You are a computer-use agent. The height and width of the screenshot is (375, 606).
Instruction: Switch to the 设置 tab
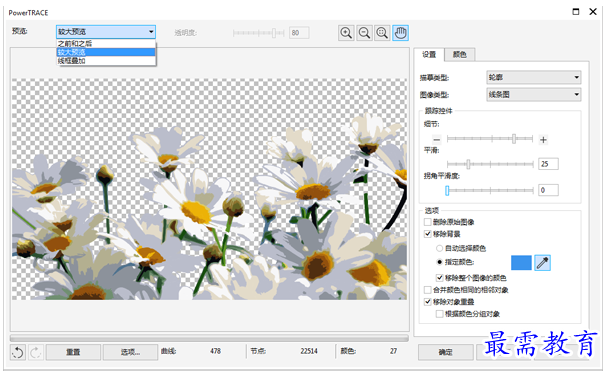pyautogui.click(x=429, y=55)
